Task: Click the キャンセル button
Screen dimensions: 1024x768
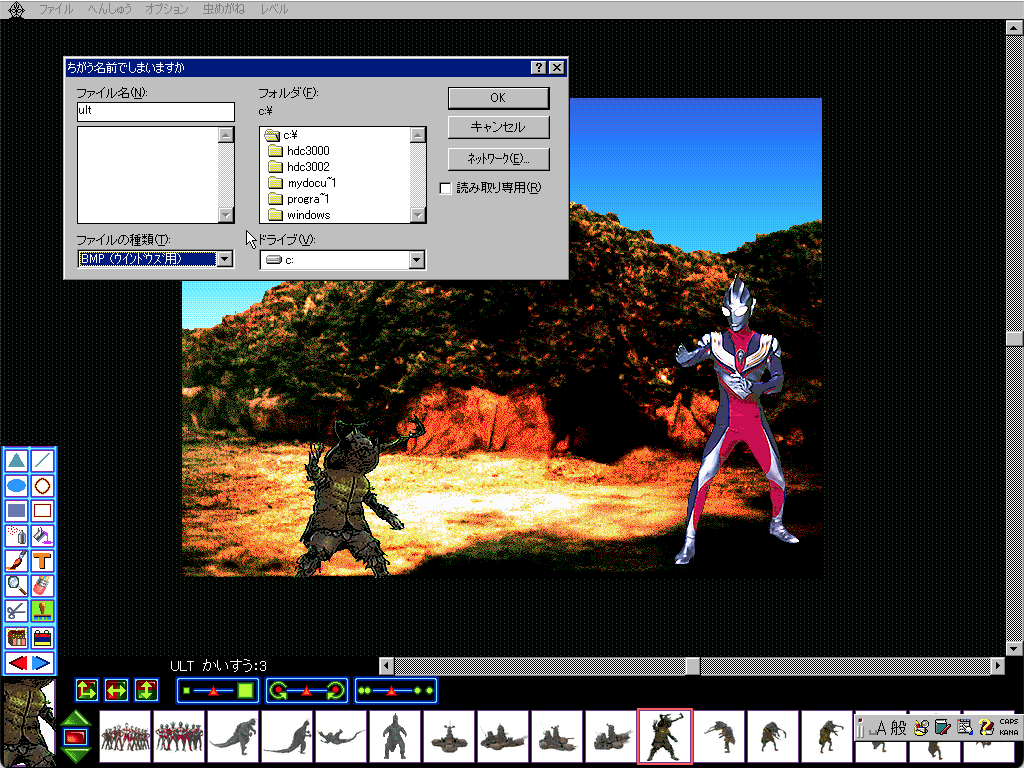Action: point(498,127)
